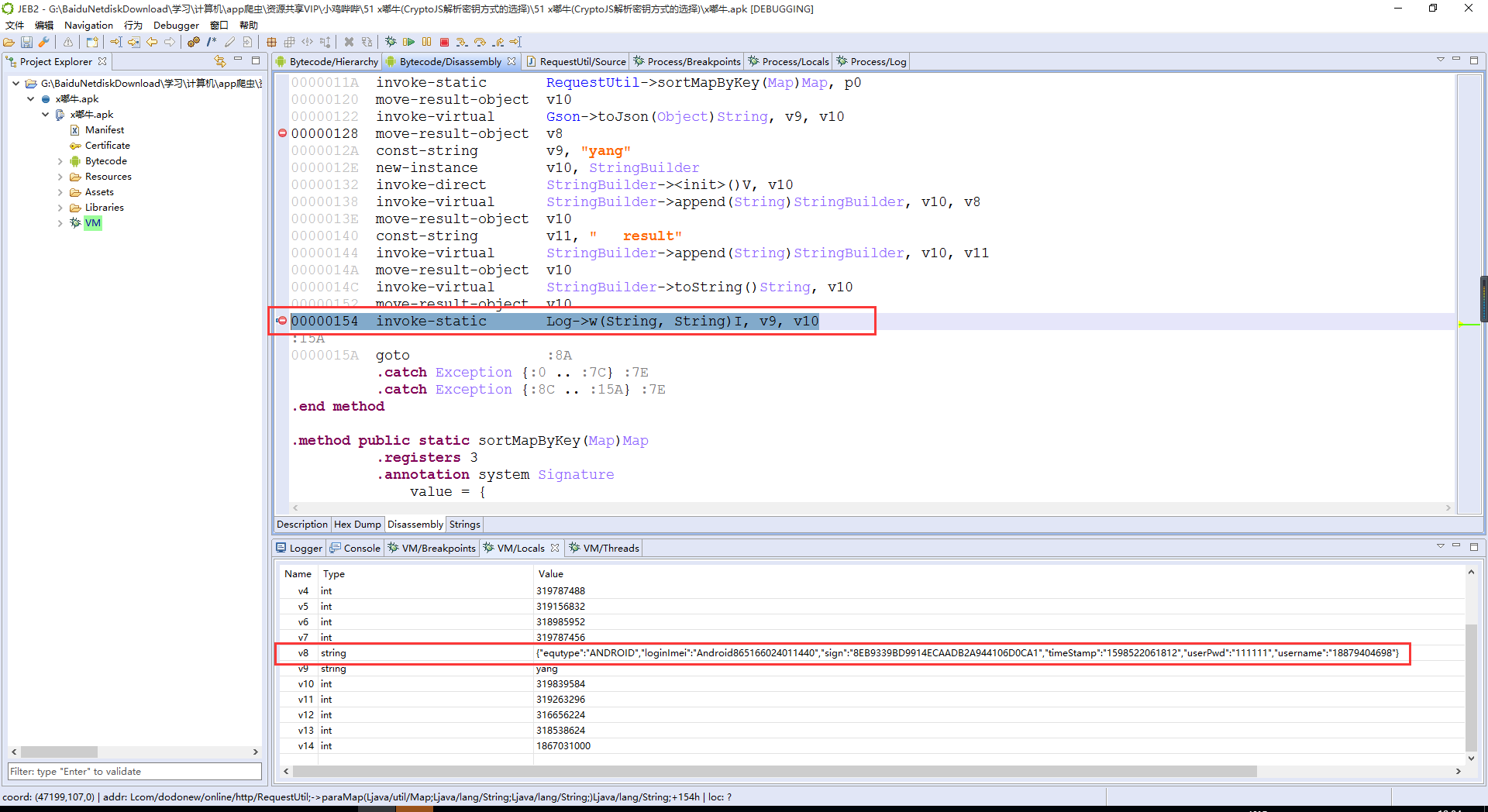Viewport: 1488px width, 812px height.
Task: Click the save disk icon in toolbar
Action: point(26,43)
